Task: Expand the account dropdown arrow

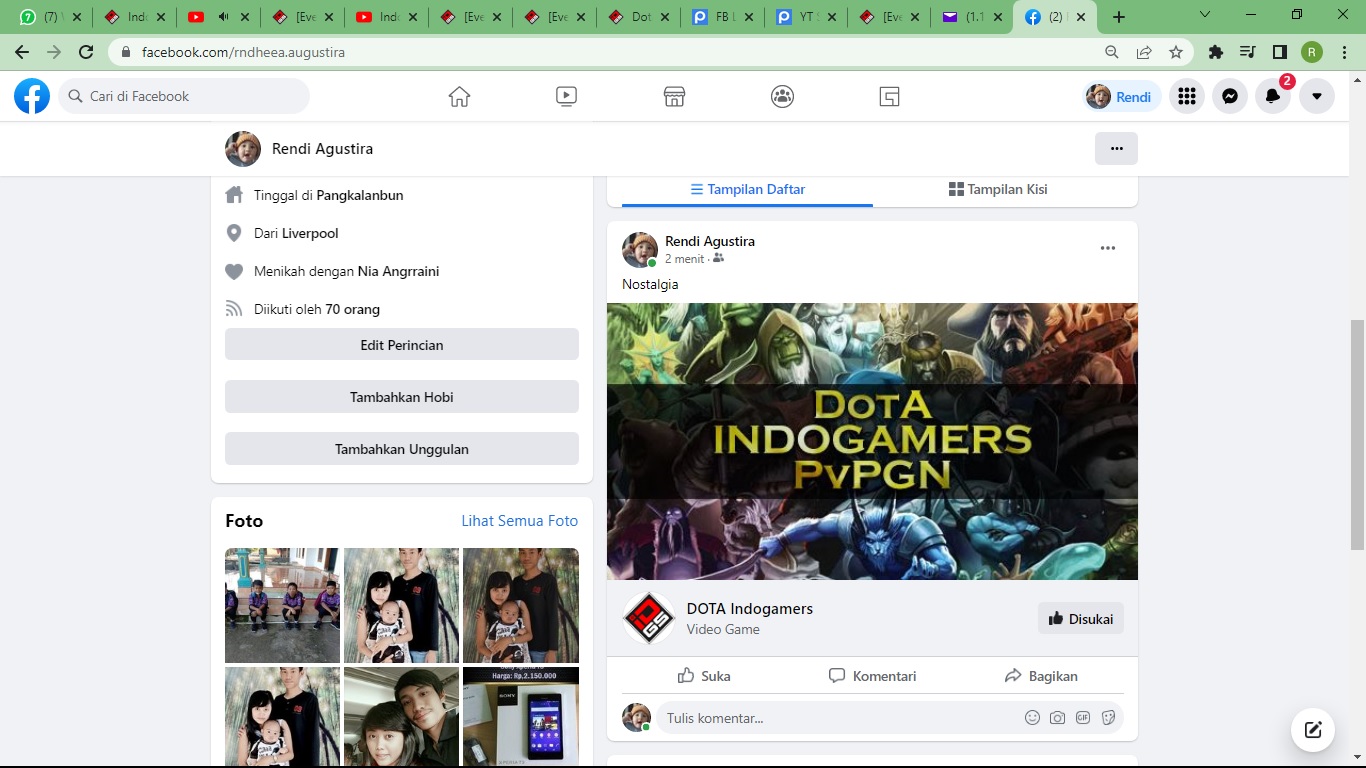Action: 1317,96
